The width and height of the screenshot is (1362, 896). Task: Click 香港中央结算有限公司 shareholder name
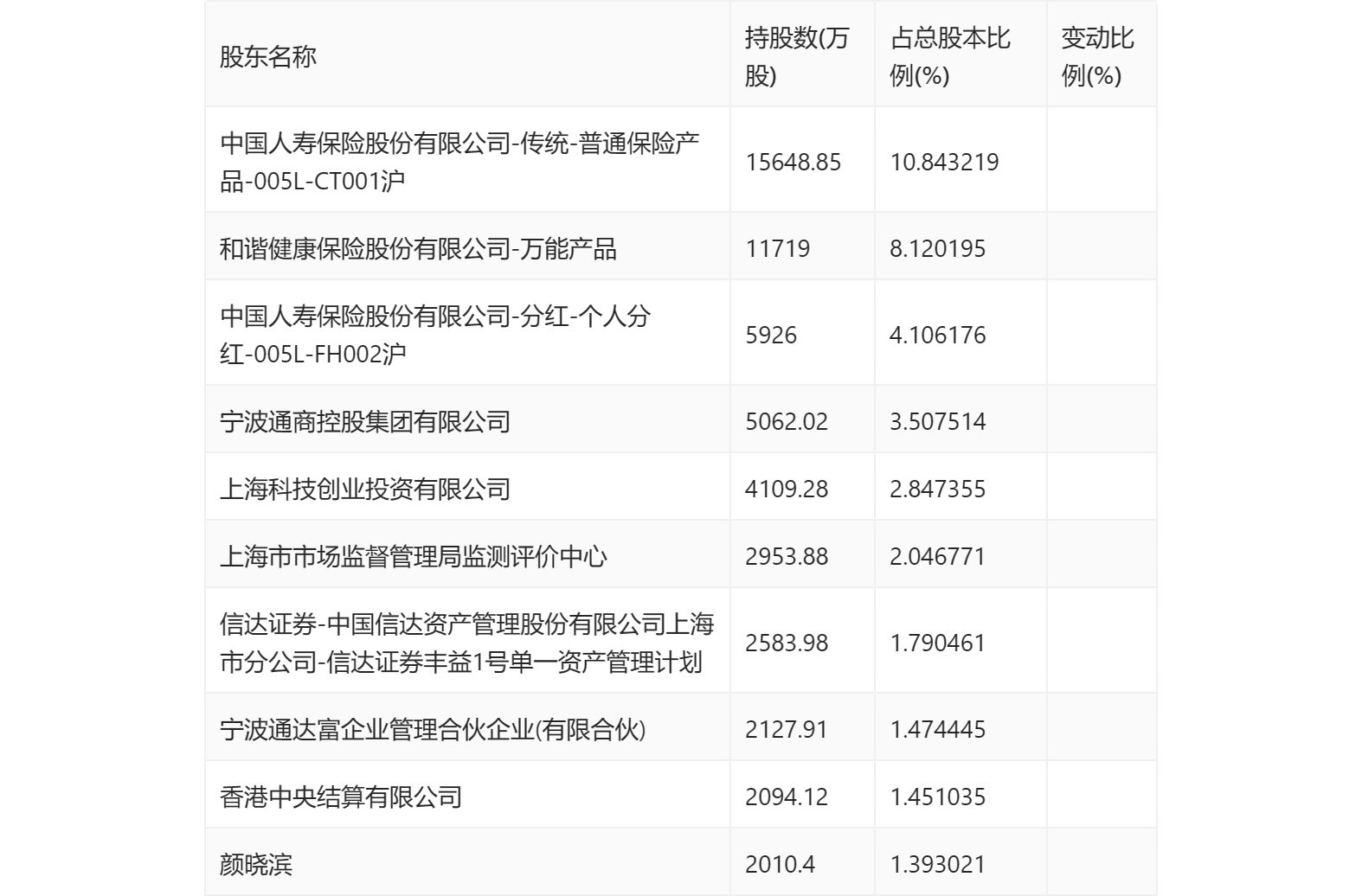pos(341,797)
